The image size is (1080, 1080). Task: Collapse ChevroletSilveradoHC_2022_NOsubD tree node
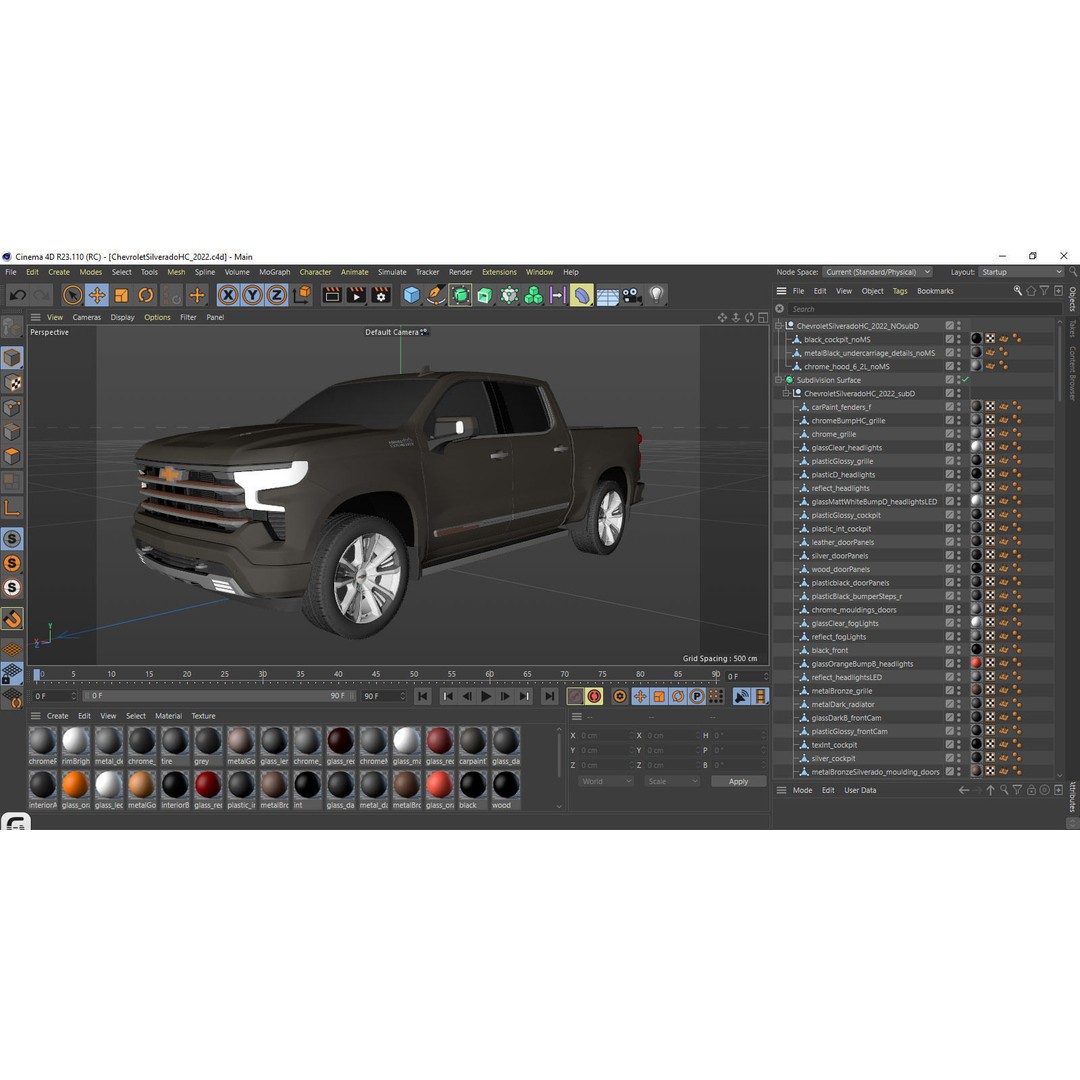[779, 326]
